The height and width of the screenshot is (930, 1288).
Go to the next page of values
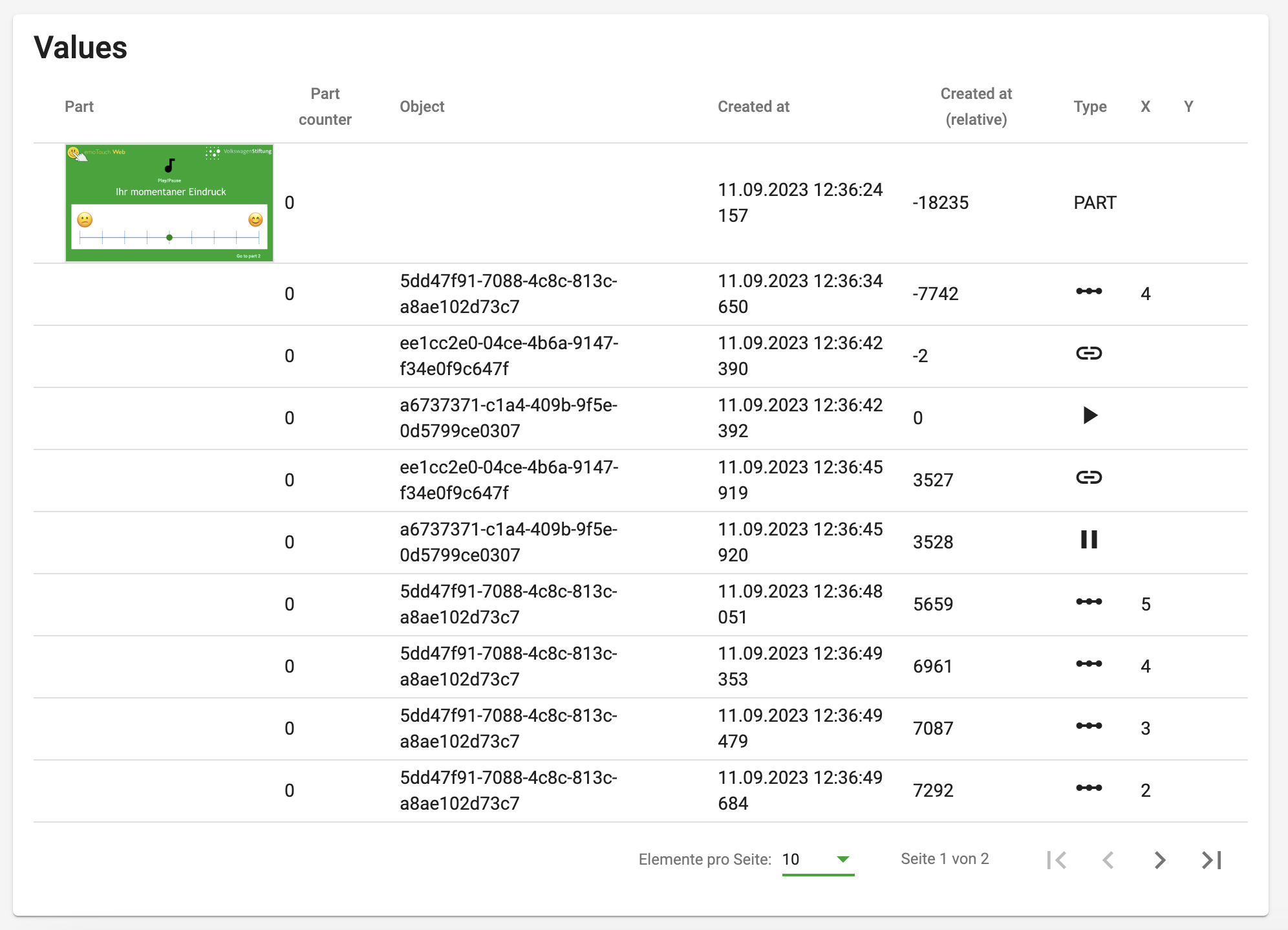[x=1160, y=860]
